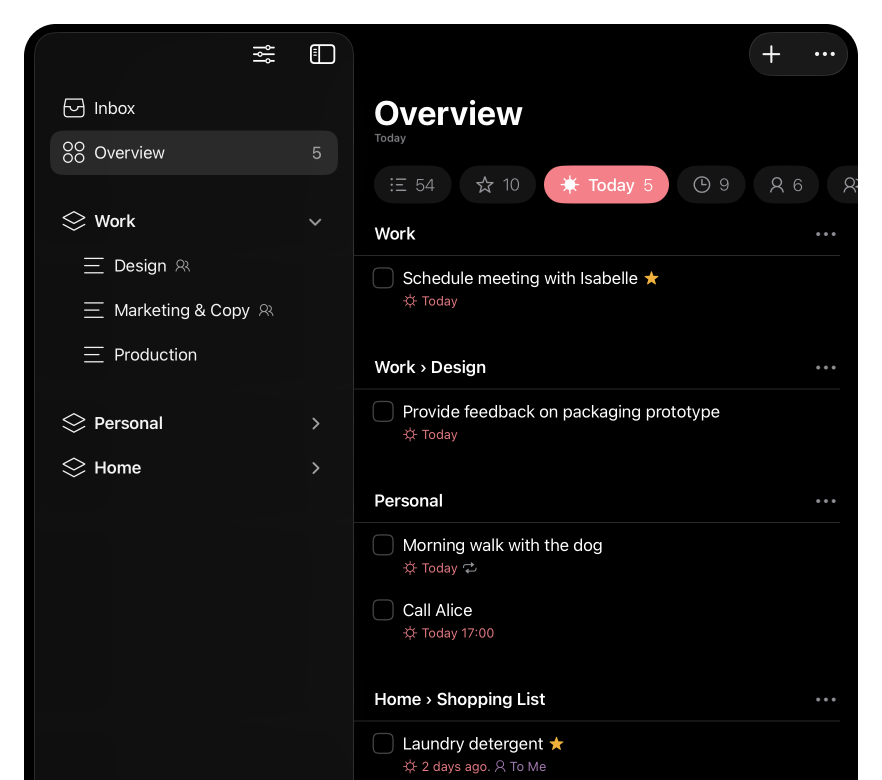Image resolution: width=882 pixels, height=780 pixels.
Task: Toggle the sidebar visibility icon
Action: pyautogui.click(x=322, y=54)
